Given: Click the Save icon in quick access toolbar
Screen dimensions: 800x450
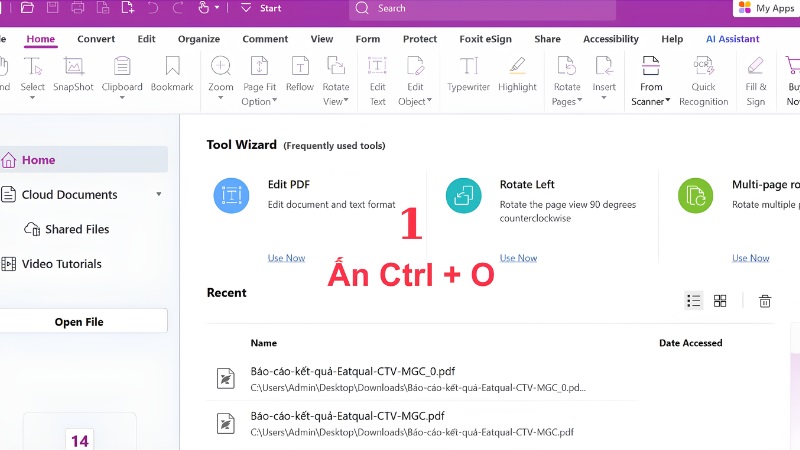Looking at the screenshot, I should 53,8.
